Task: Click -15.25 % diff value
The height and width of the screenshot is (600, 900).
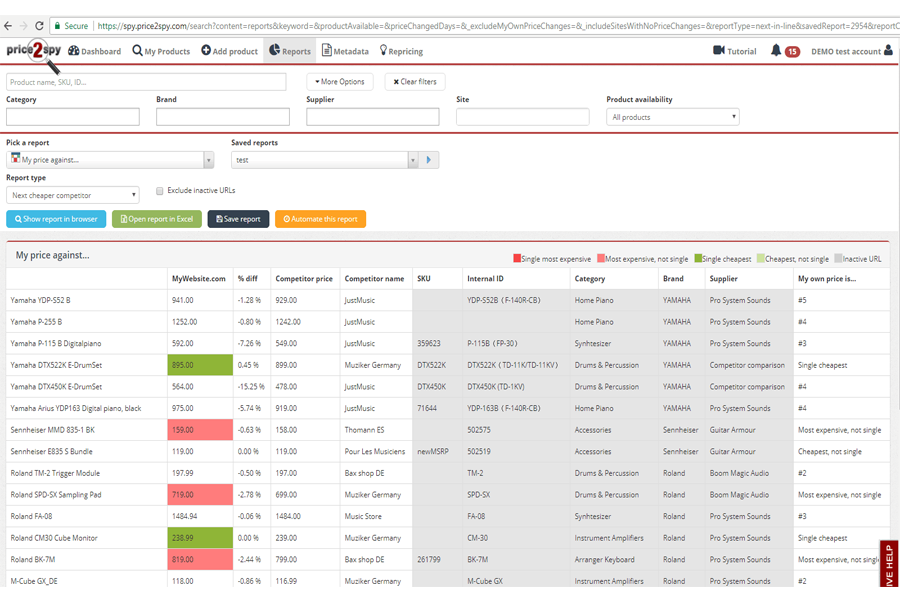Action: 251,387
